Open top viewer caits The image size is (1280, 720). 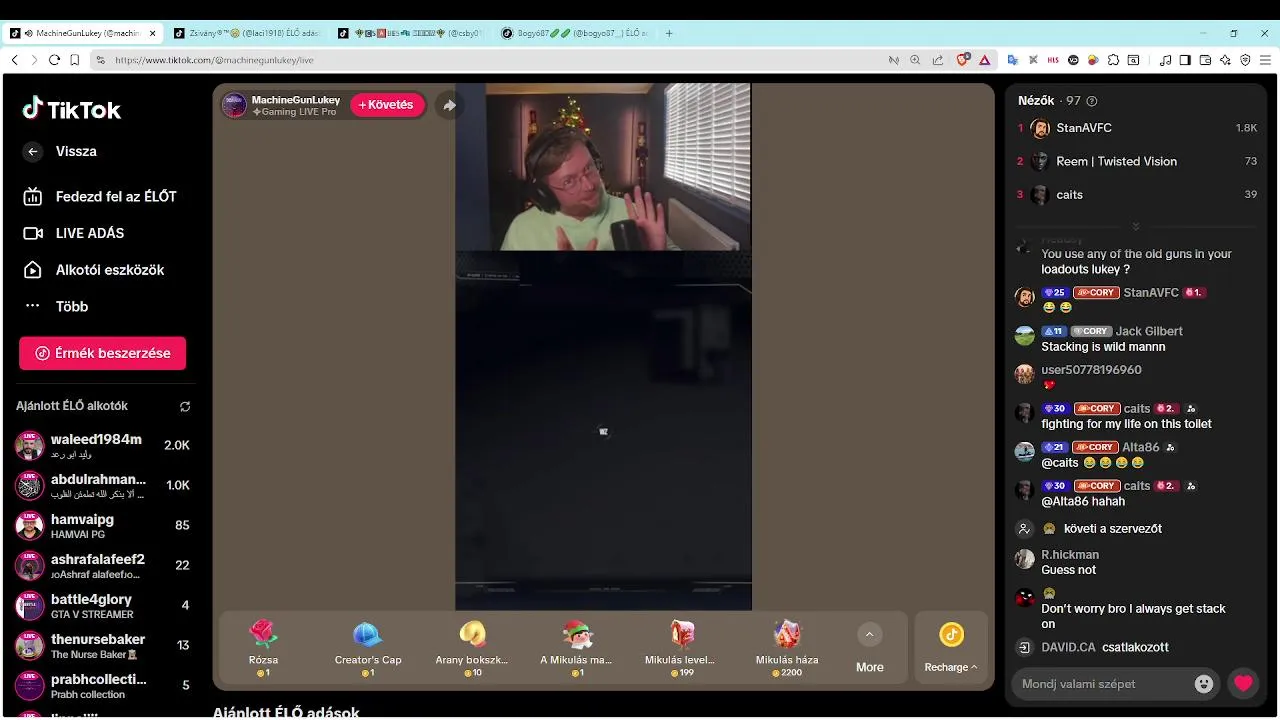click(1137, 195)
